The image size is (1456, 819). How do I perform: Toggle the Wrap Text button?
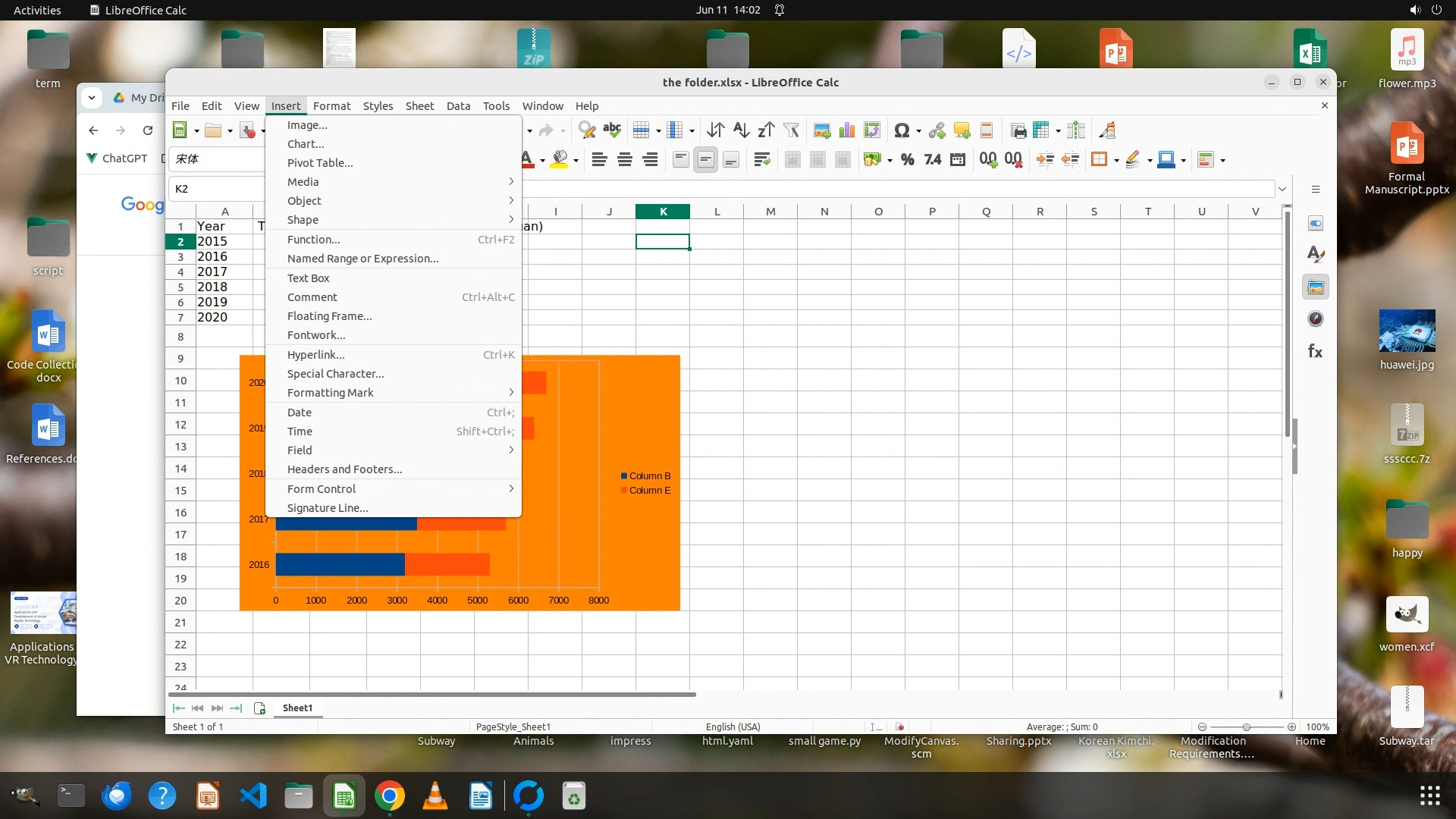point(762,159)
